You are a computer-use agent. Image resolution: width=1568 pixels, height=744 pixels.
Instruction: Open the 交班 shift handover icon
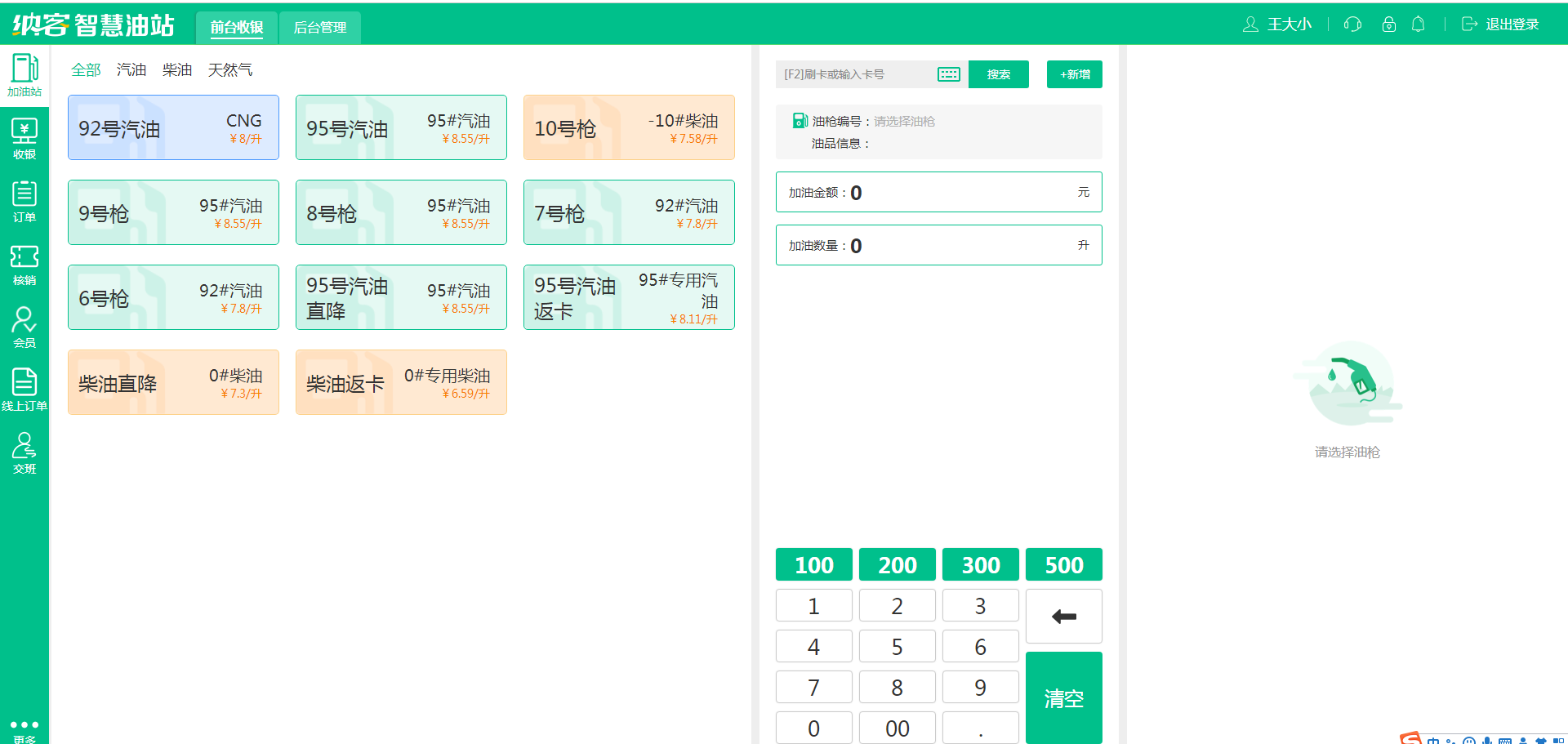24,452
